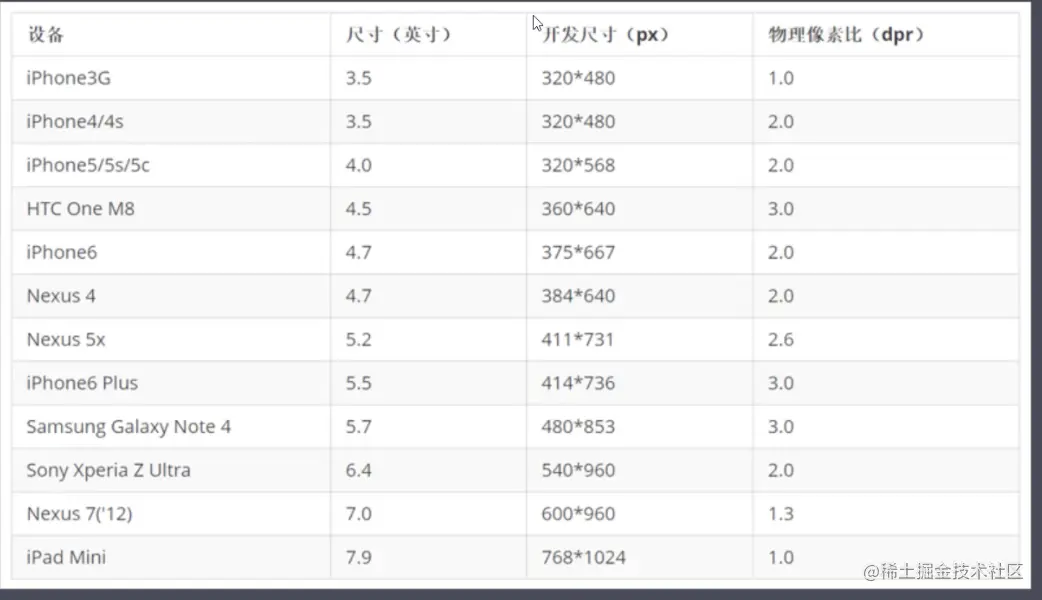Click the 1.0 dpr for iPhone3G

pyautogui.click(x=781, y=78)
